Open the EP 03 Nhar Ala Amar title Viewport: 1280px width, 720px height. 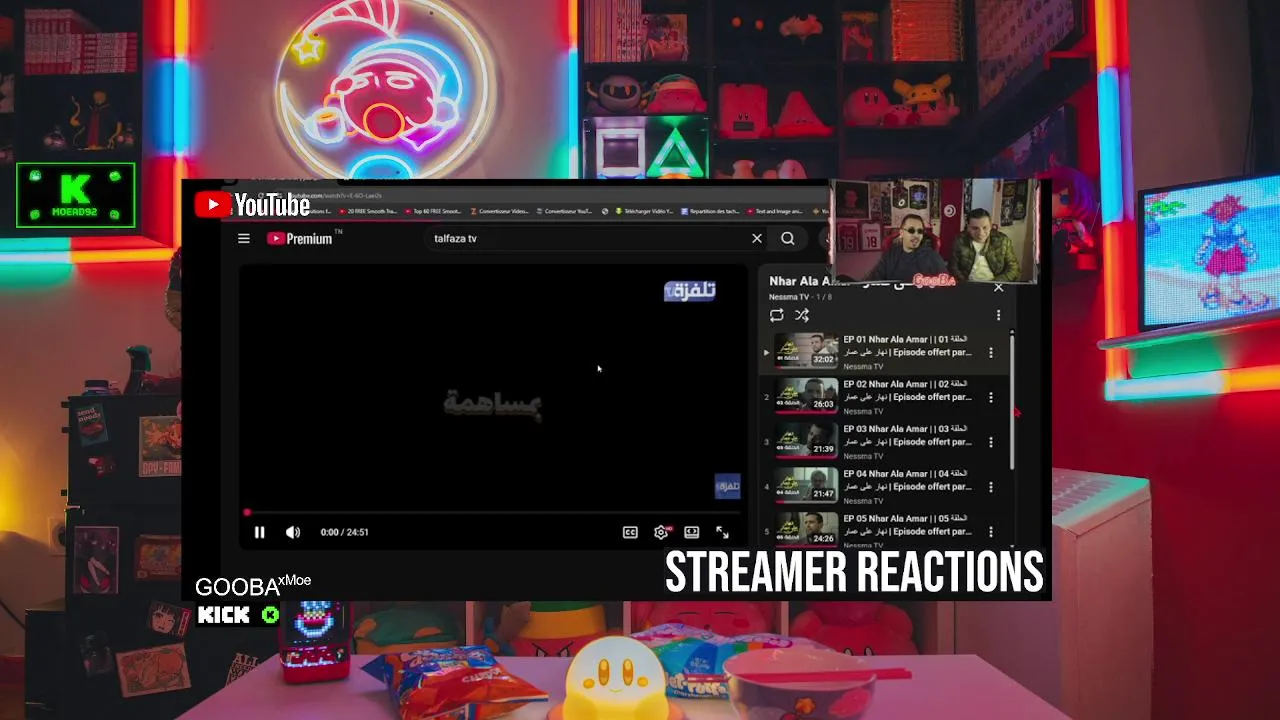(907, 435)
